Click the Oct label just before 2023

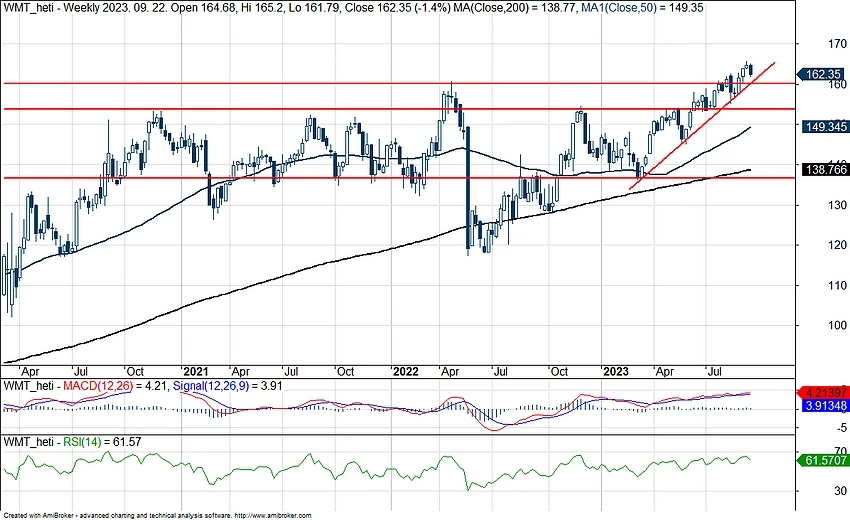click(x=559, y=371)
